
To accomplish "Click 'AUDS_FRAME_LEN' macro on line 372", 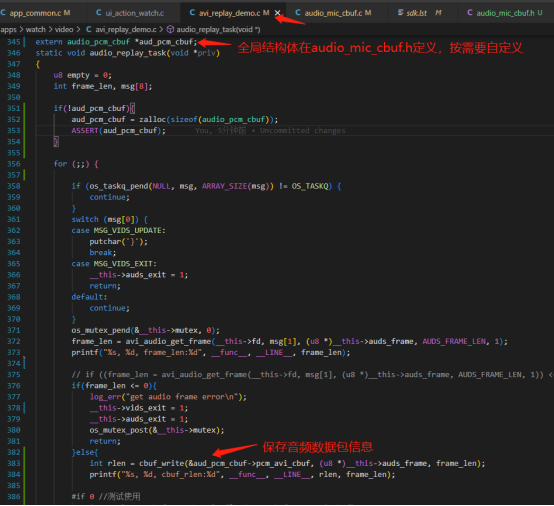I will 454,341.
